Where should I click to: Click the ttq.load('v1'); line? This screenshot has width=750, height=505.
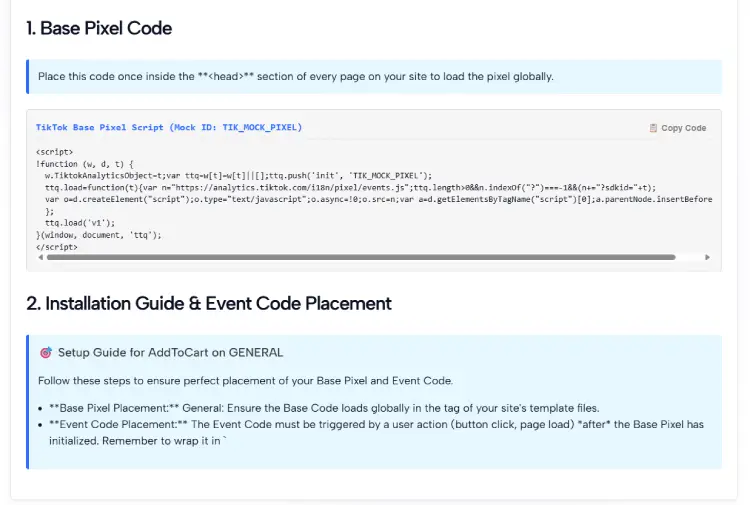(80, 223)
